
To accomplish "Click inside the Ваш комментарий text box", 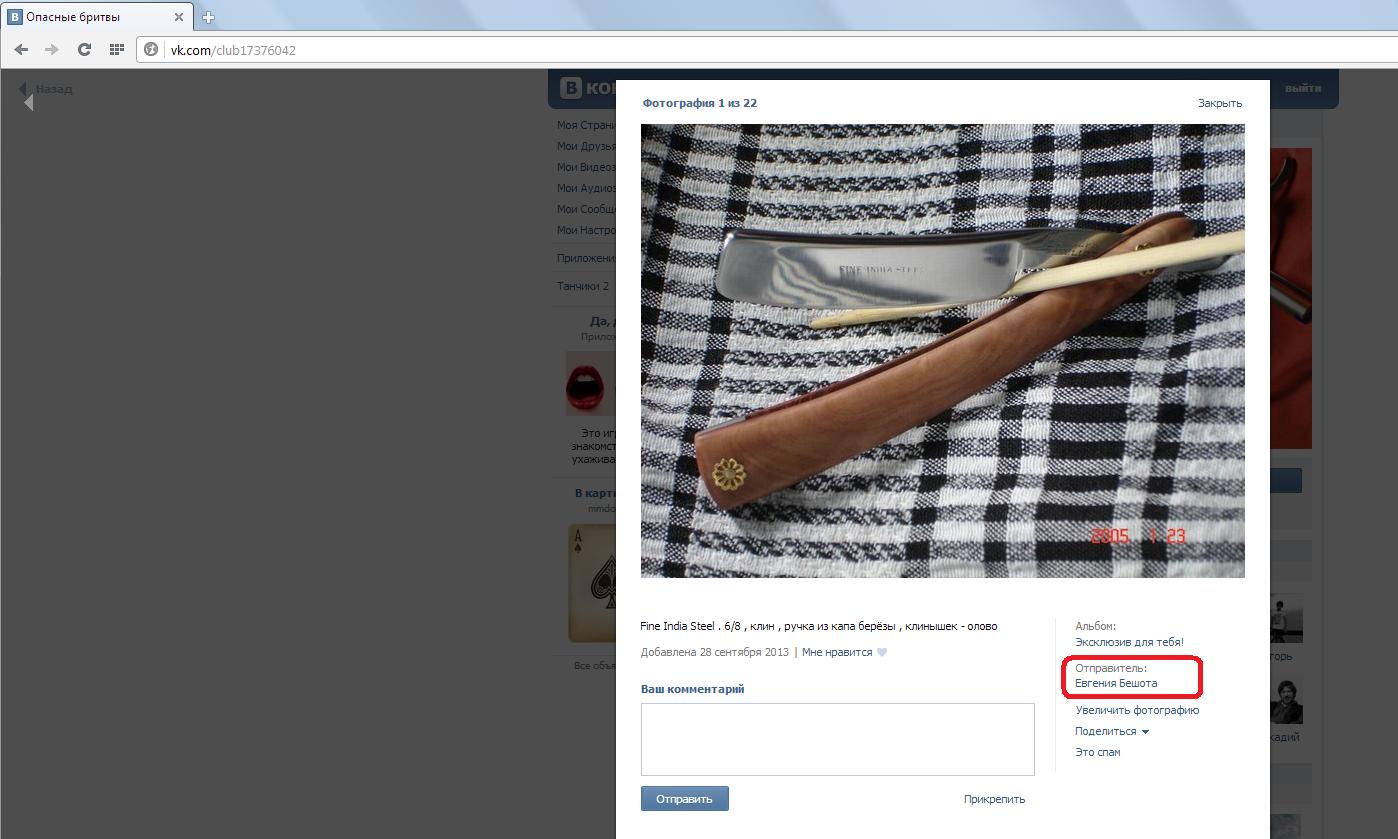I will (x=837, y=739).
